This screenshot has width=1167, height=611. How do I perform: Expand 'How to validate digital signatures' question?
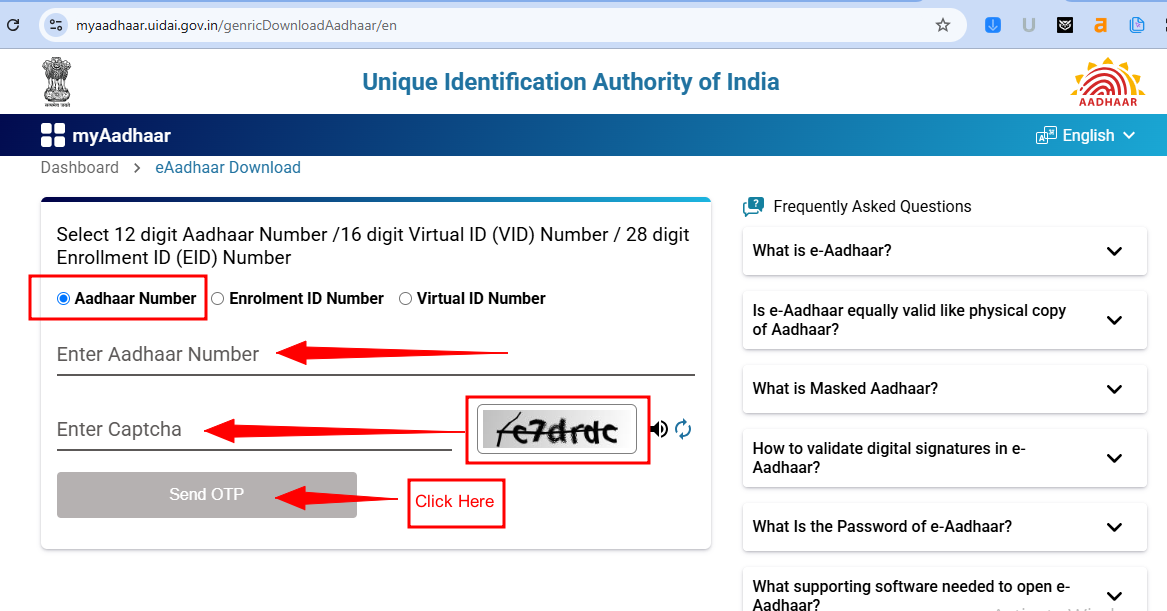(944, 458)
